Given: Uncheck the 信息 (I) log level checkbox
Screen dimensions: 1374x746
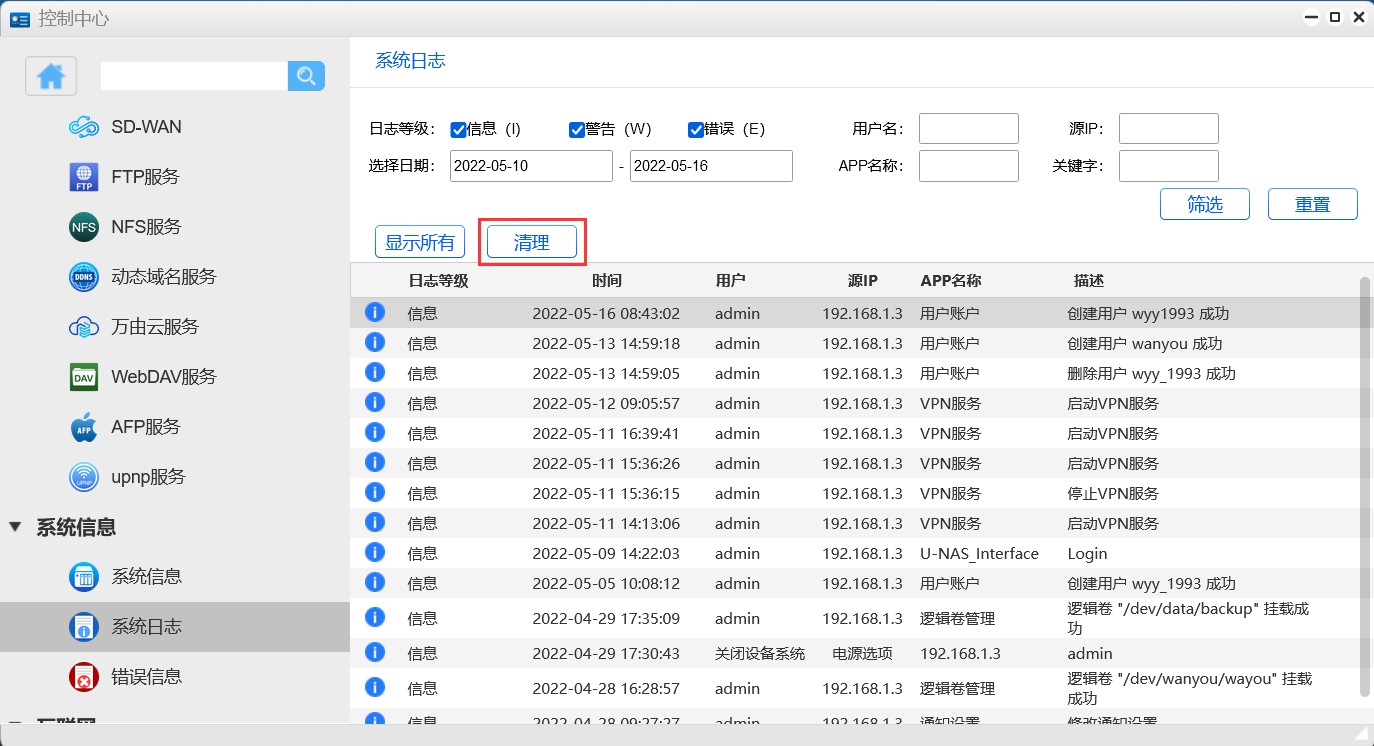Looking at the screenshot, I should [x=459, y=129].
